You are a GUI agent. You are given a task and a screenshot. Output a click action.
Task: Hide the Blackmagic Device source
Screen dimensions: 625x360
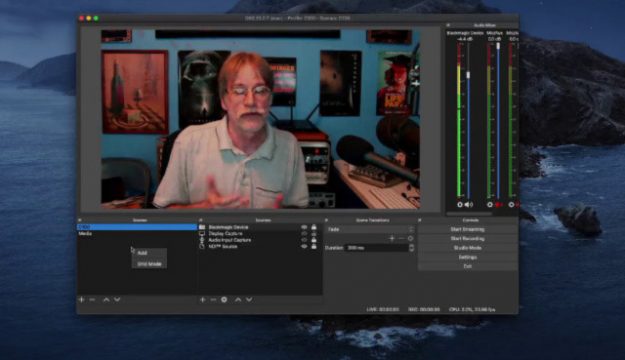tap(304, 227)
